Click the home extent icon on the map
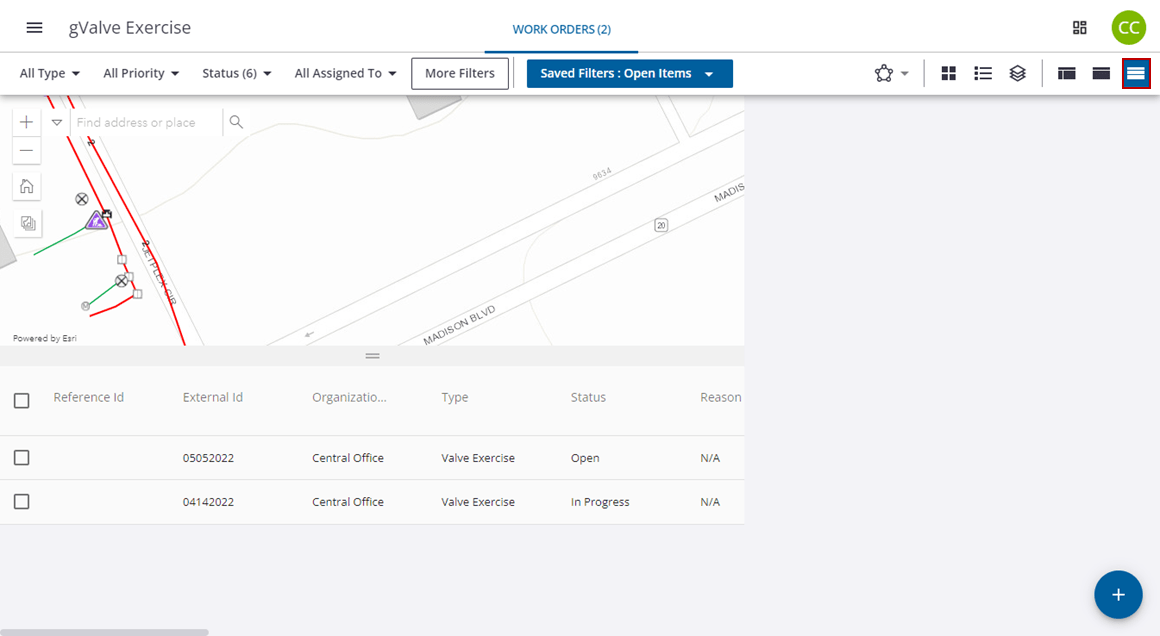The image size is (1160, 636). (x=26, y=186)
